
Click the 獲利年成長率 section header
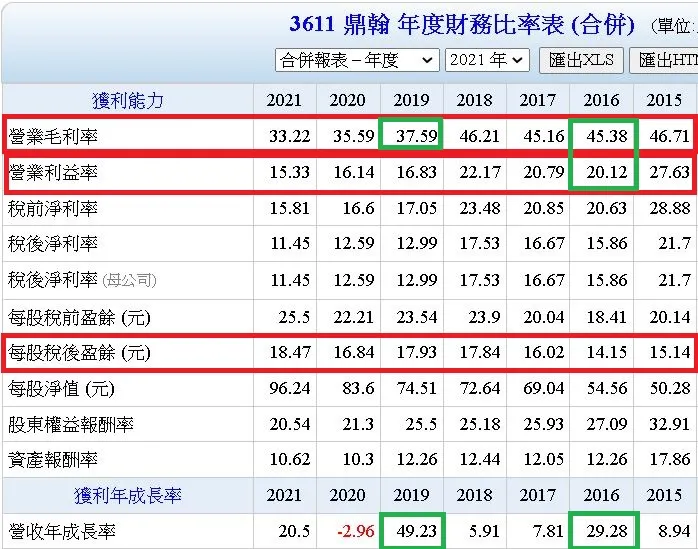point(128,496)
